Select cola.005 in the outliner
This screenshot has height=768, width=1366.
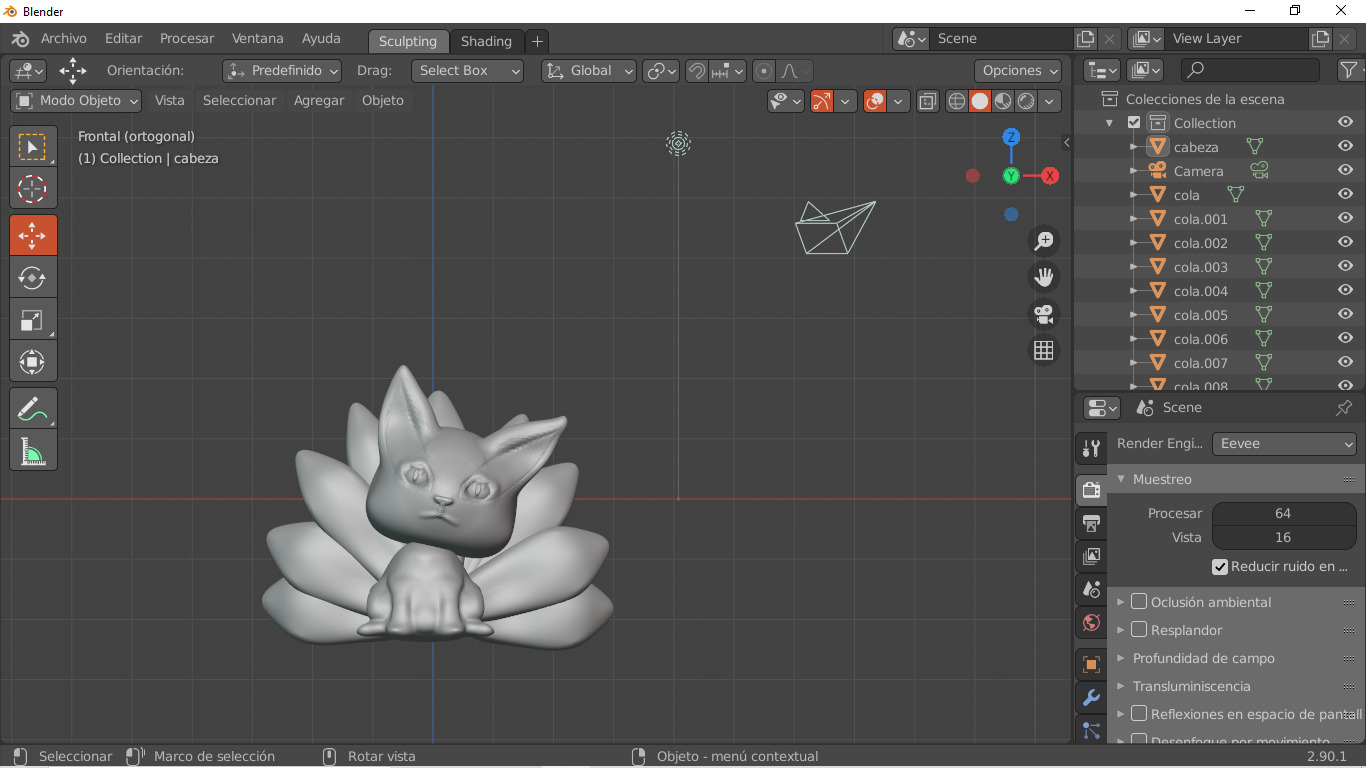pyautogui.click(x=1200, y=315)
